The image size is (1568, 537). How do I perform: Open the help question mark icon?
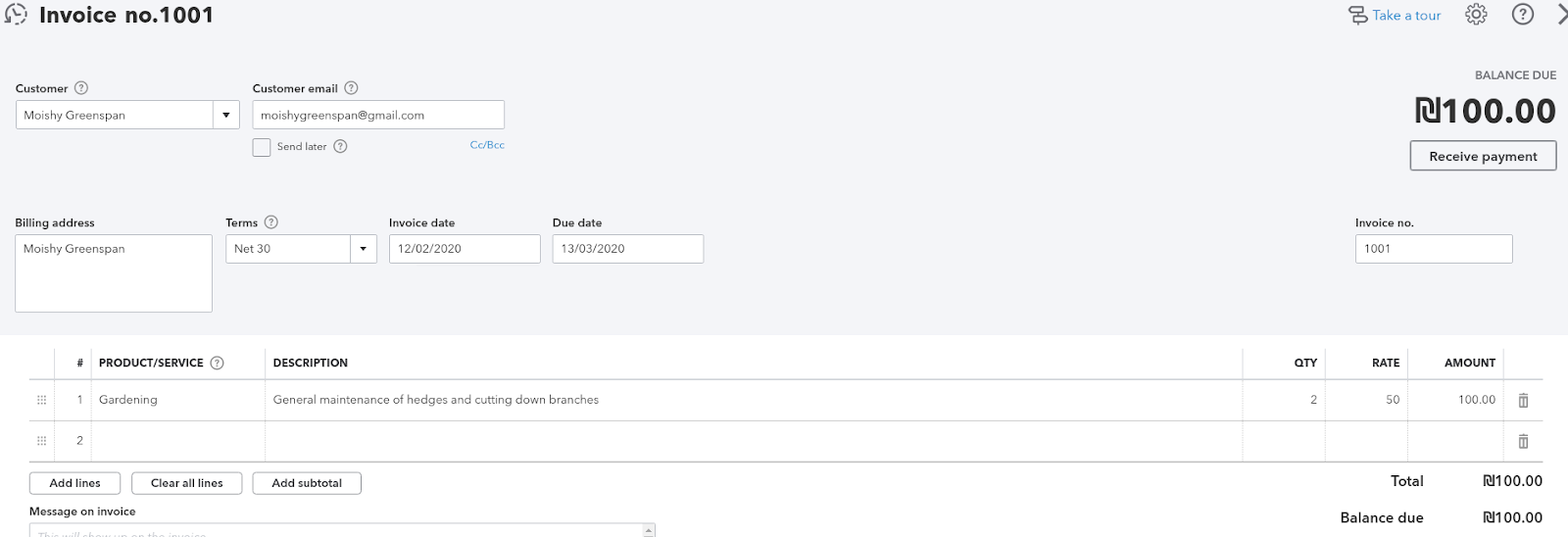[x=1522, y=15]
